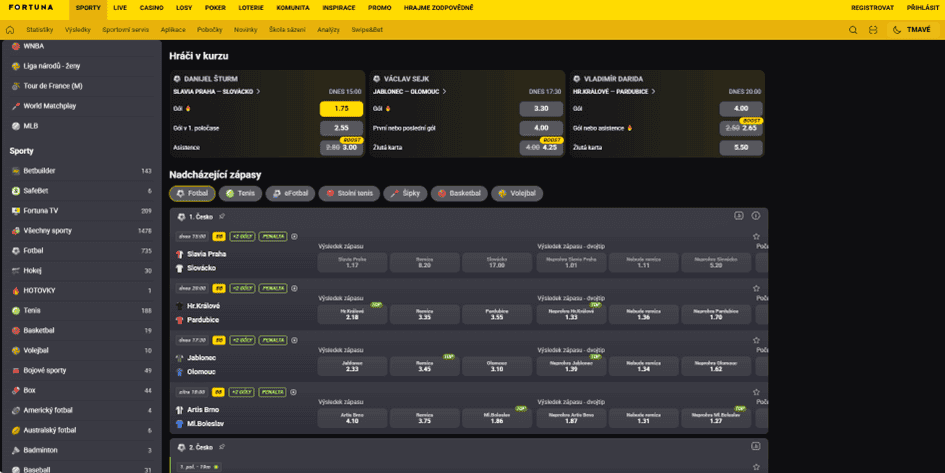Bet on Daniel Šturm Gól at 1.75
The height and width of the screenshot is (473, 945).
coord(341,108)
